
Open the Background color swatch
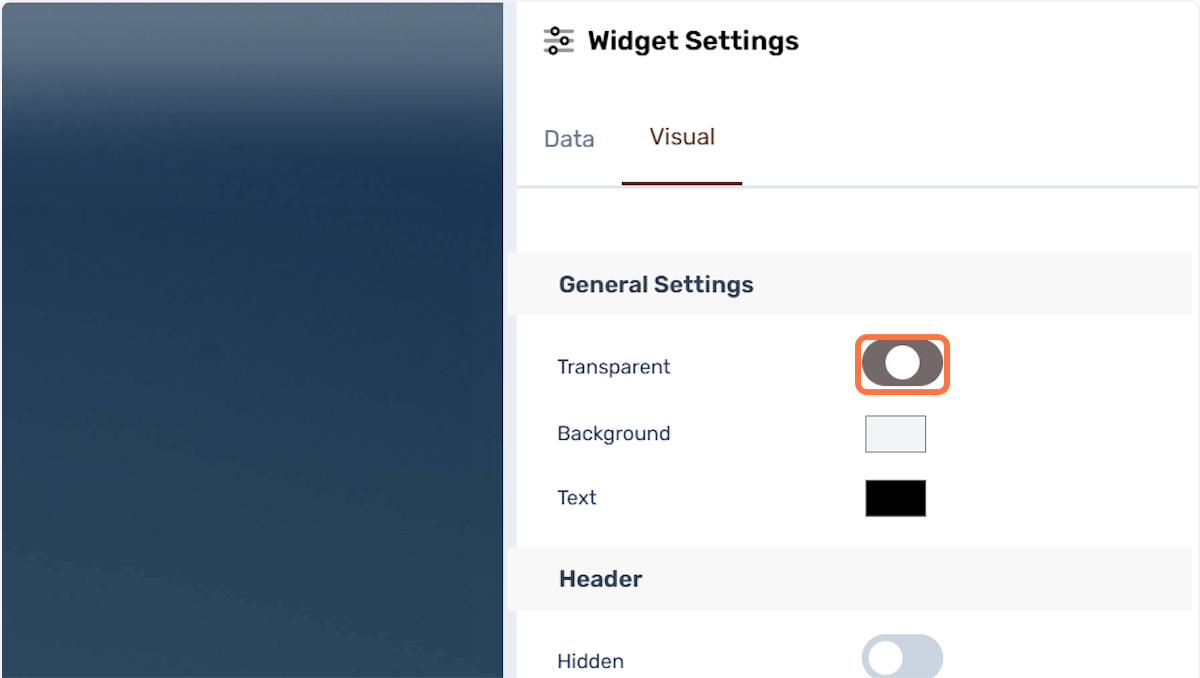coord(895,434)
